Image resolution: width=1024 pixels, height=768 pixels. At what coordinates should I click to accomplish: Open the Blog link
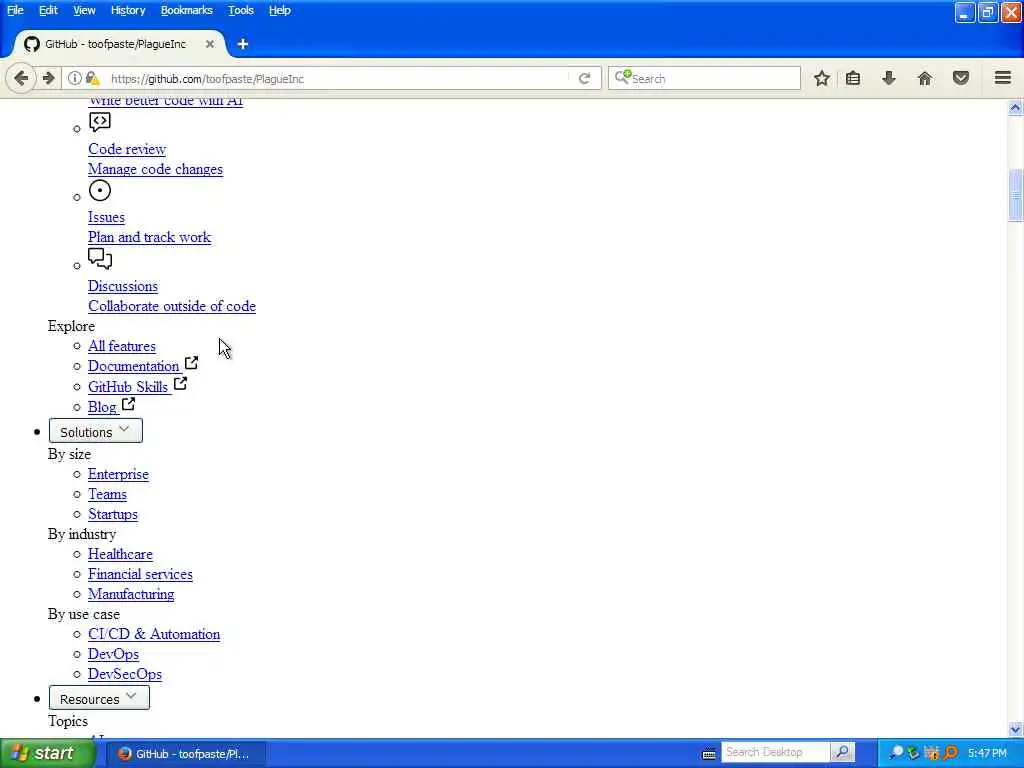click(102, 407)
